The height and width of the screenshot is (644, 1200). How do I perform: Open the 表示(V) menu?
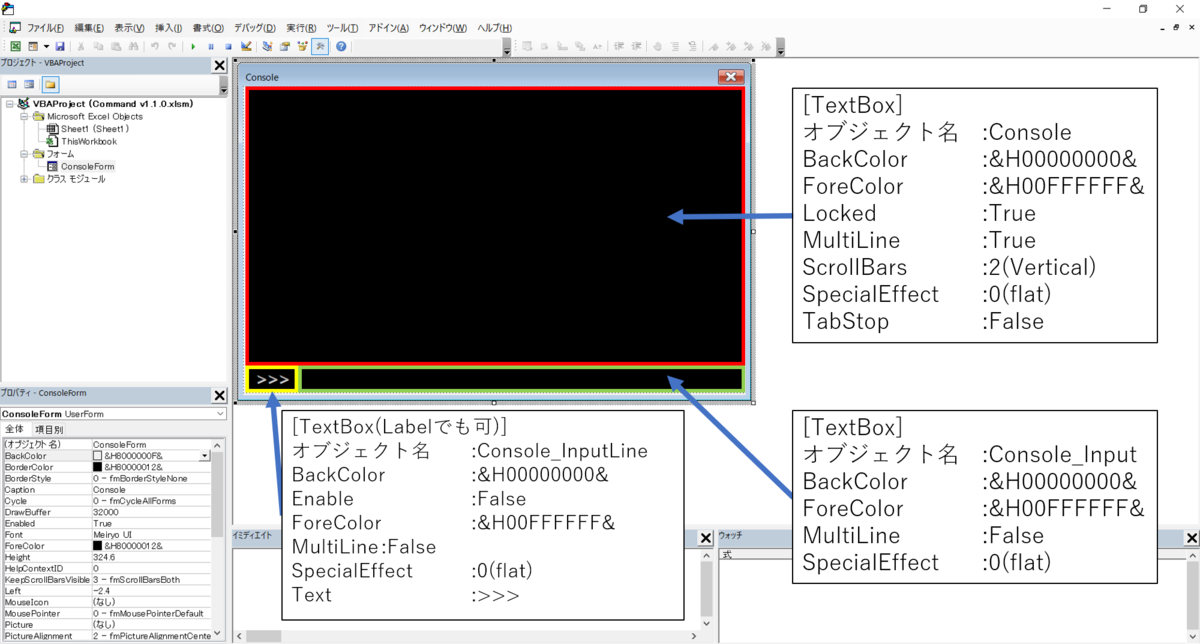pyautogui.click(x=129, y=28)
